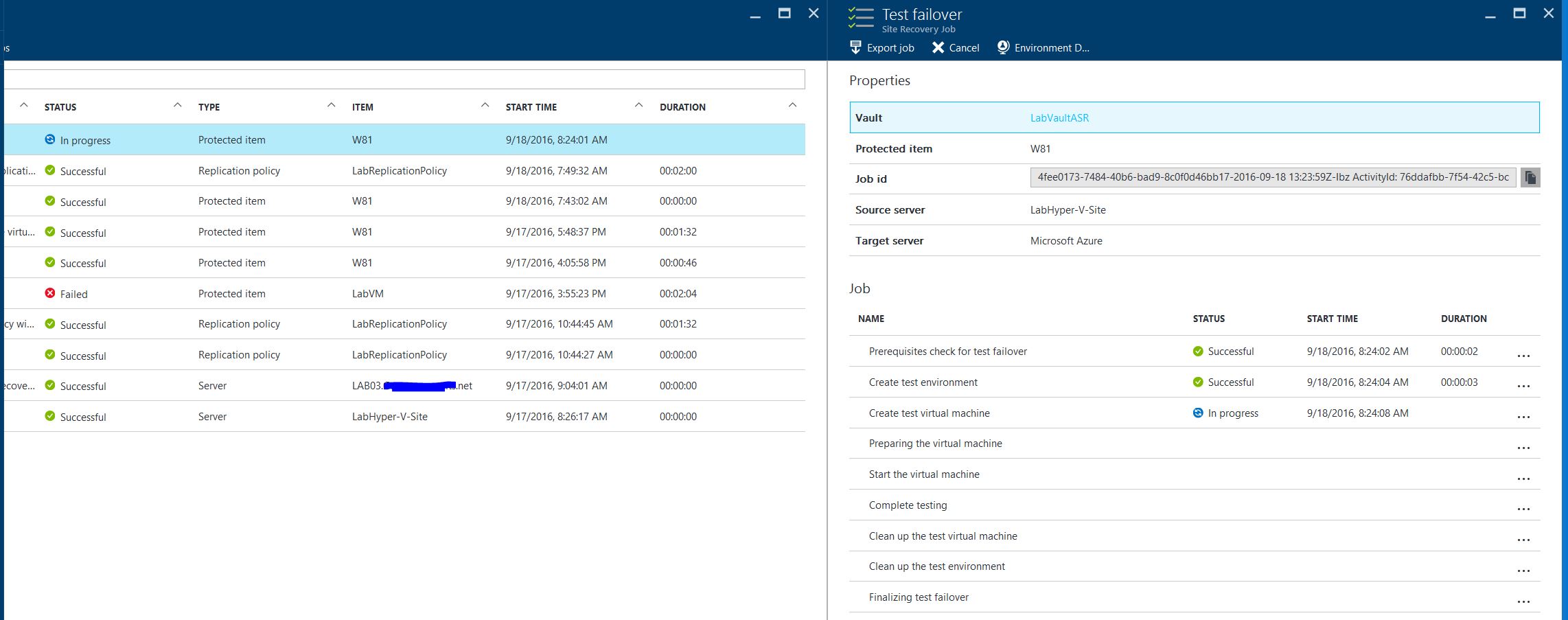Click the jobs filter search field

coord(404,79)
